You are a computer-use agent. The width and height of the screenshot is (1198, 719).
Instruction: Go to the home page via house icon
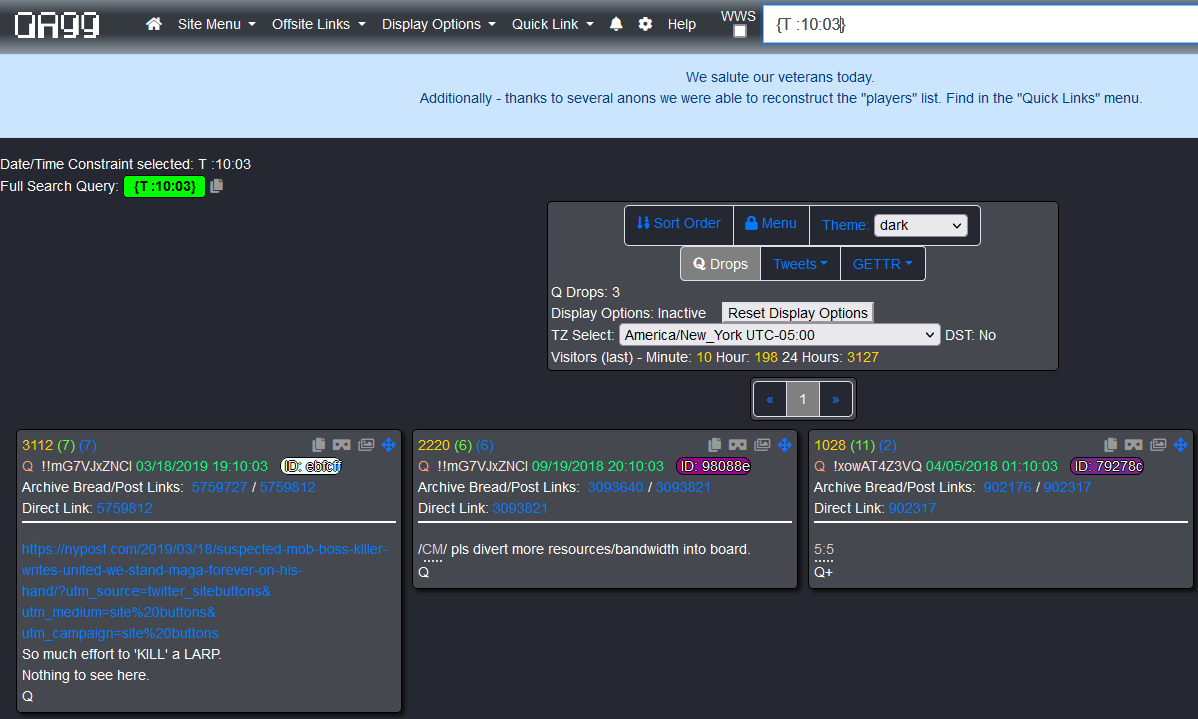tap(154, 24)
